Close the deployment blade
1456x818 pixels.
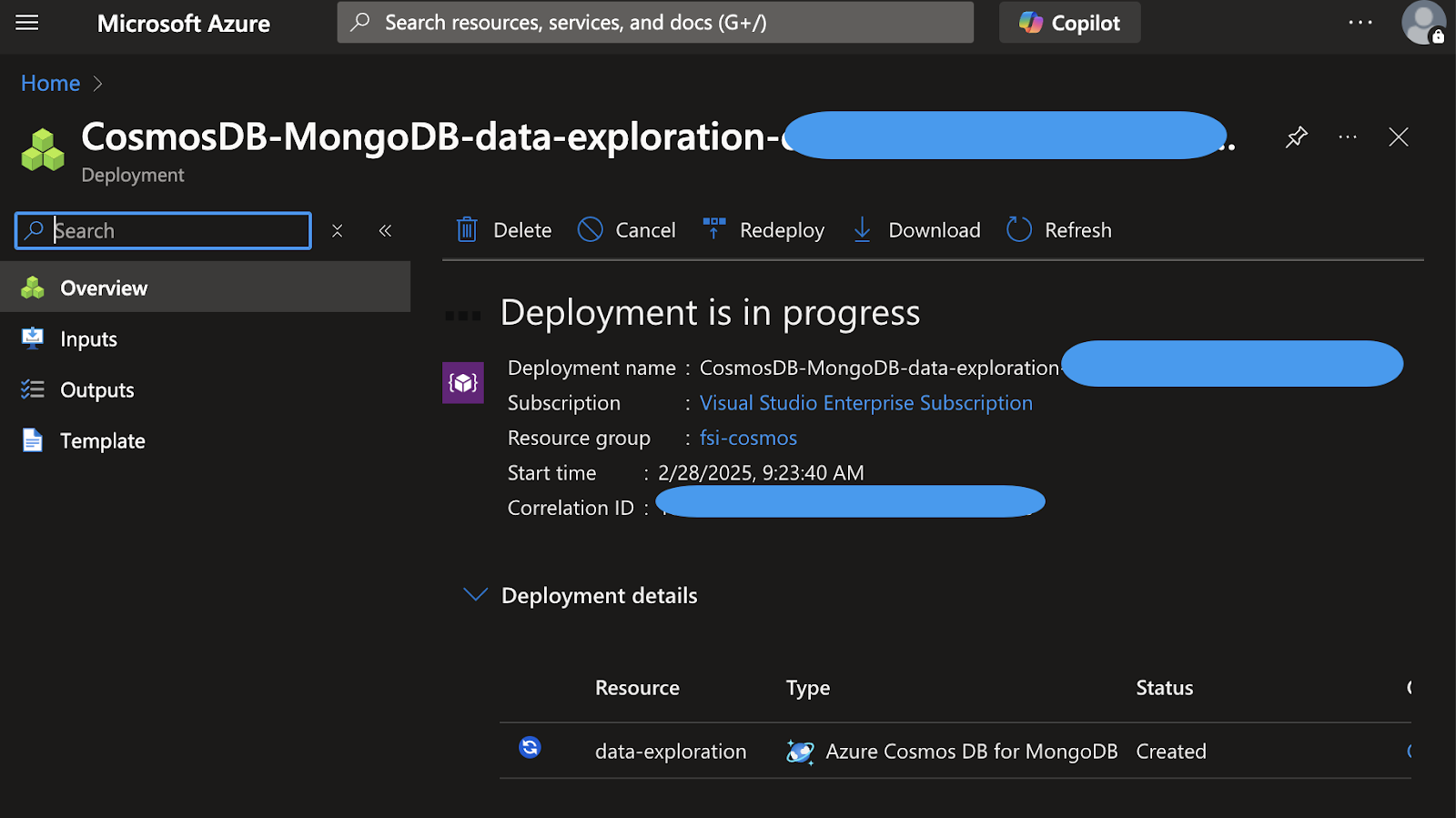1399,137
